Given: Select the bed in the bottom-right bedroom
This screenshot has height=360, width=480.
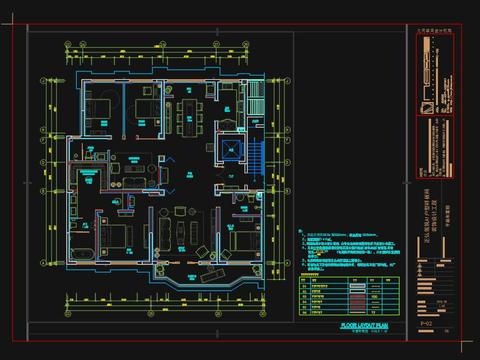Looking at the screenshot, I should pyautogui.click(x=245, y=241).
